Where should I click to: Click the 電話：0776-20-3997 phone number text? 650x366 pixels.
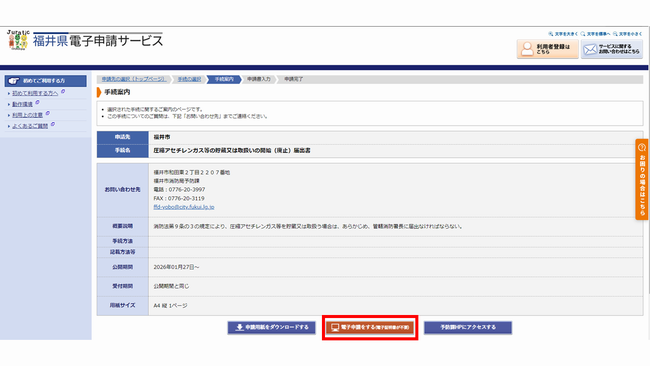pos(179,189)
